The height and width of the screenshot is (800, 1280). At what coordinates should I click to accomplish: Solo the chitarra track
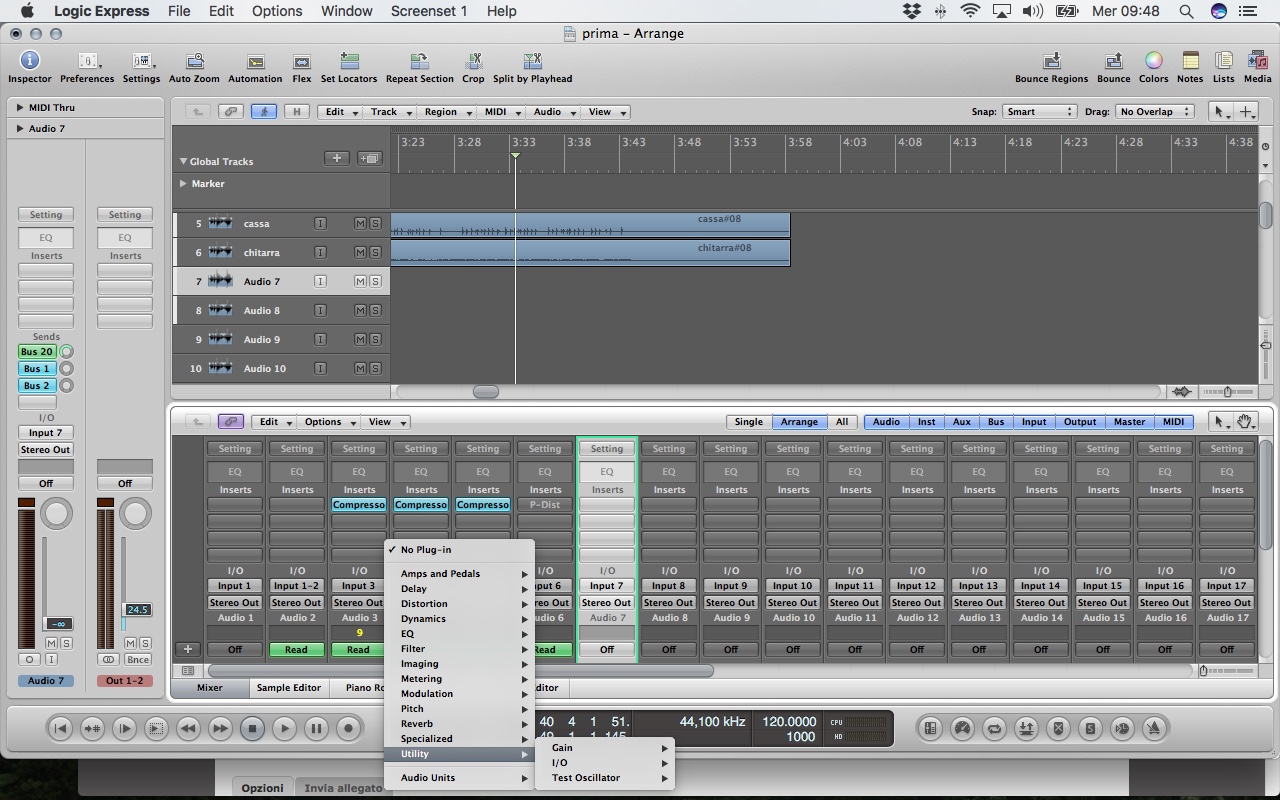click(375, 253)
